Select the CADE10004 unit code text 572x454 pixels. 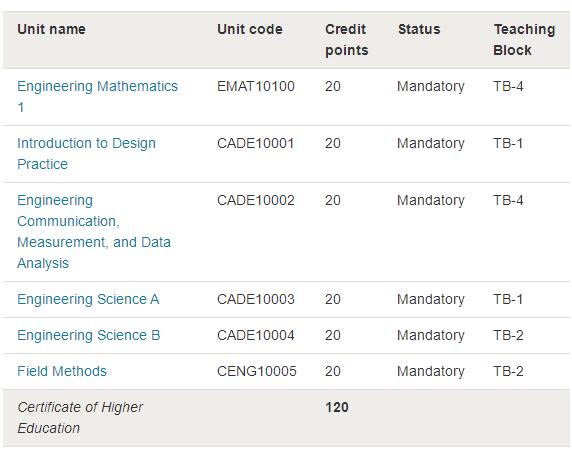[256, 335]
